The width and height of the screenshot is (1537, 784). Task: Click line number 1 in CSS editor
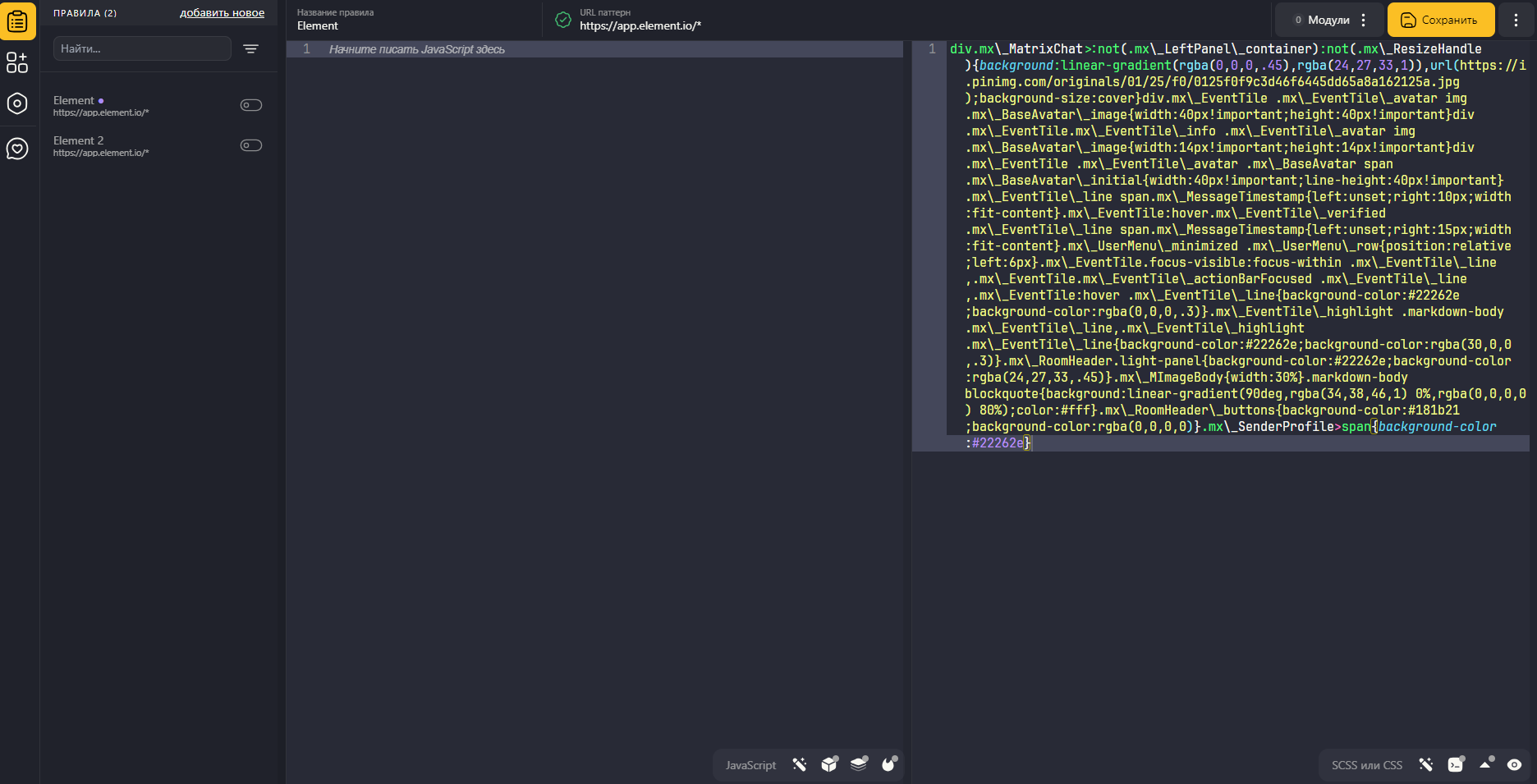[x=932, y=48]
